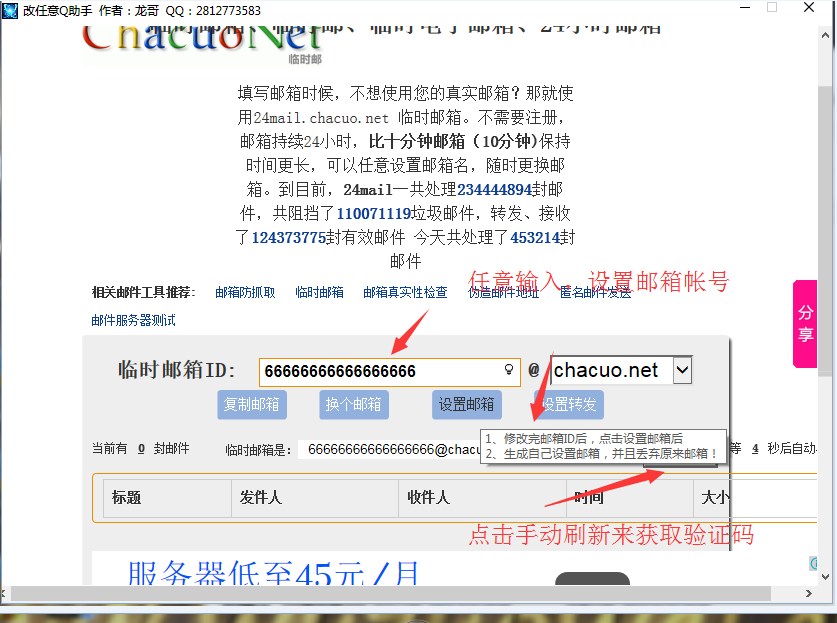The image size is (837, 623).
Task: Click the app icon in the title bar
Action: coord(10,10)
